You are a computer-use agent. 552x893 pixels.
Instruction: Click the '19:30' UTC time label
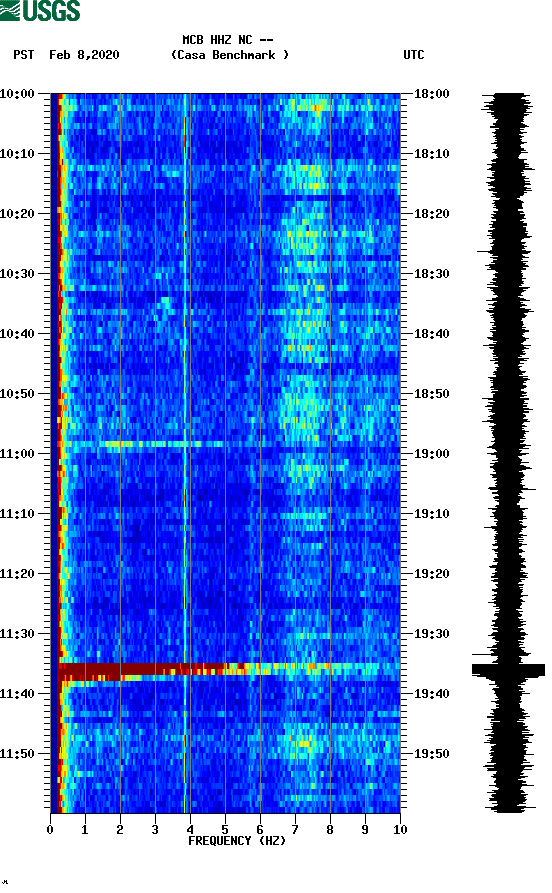click(x=432, y=634)
